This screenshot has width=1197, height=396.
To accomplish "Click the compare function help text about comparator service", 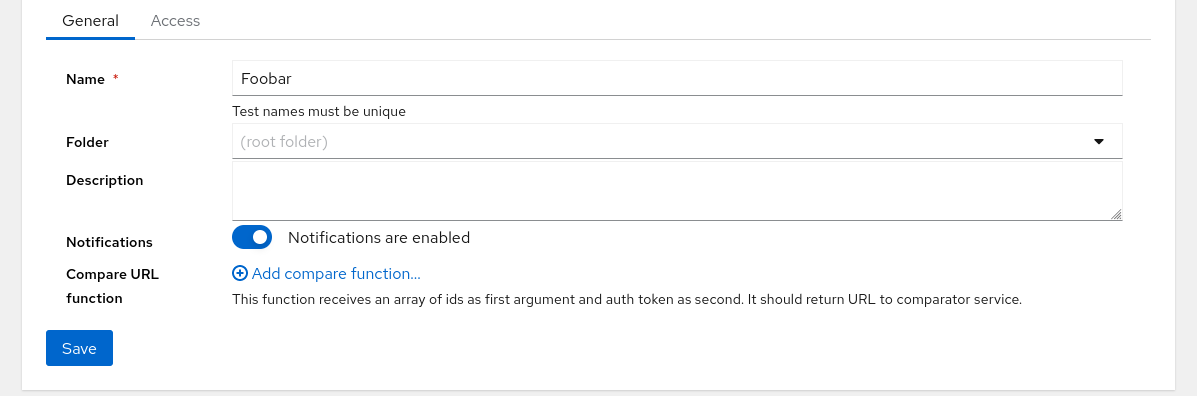I will coord(627,299).
